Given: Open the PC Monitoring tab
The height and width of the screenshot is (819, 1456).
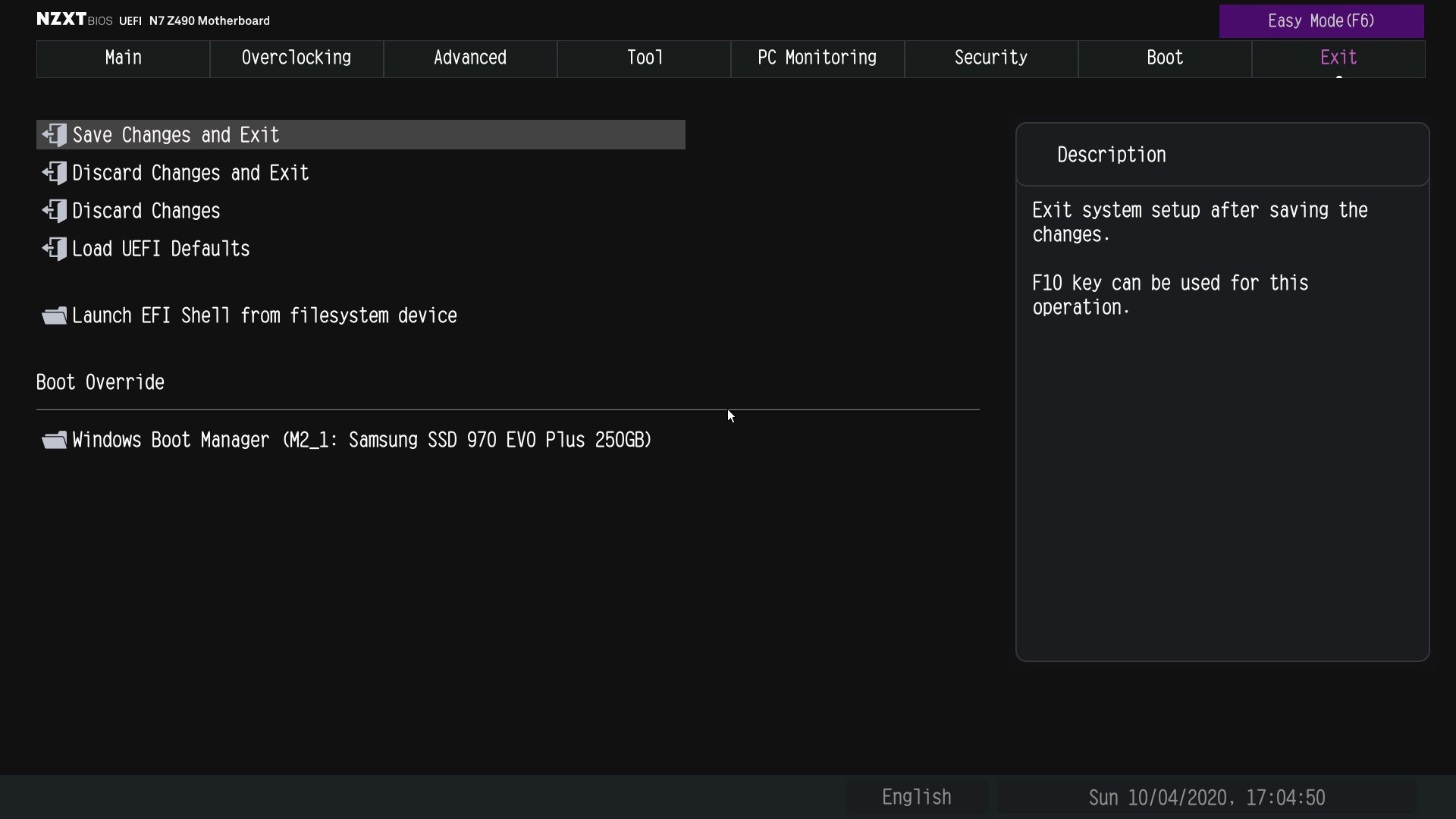Looking at the screenshot, I should pyautogui.click(x=817, y=58).
